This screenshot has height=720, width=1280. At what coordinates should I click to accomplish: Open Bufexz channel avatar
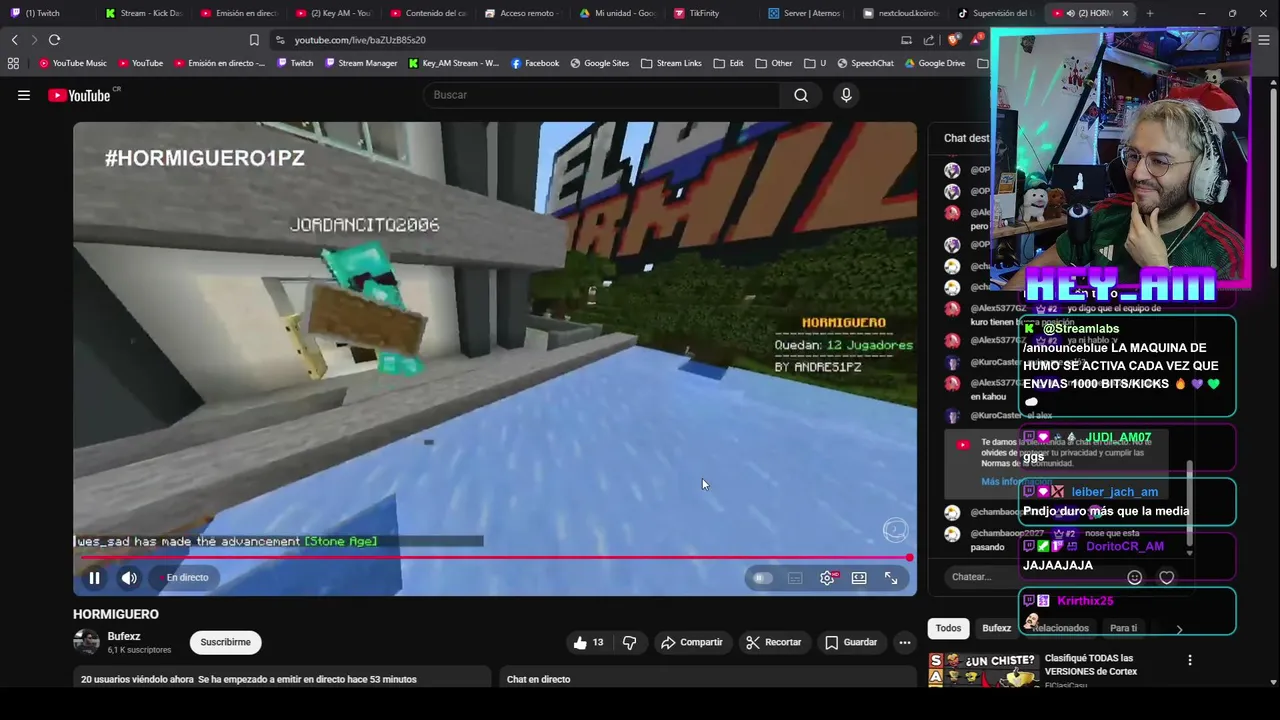[x=87, y=642]
